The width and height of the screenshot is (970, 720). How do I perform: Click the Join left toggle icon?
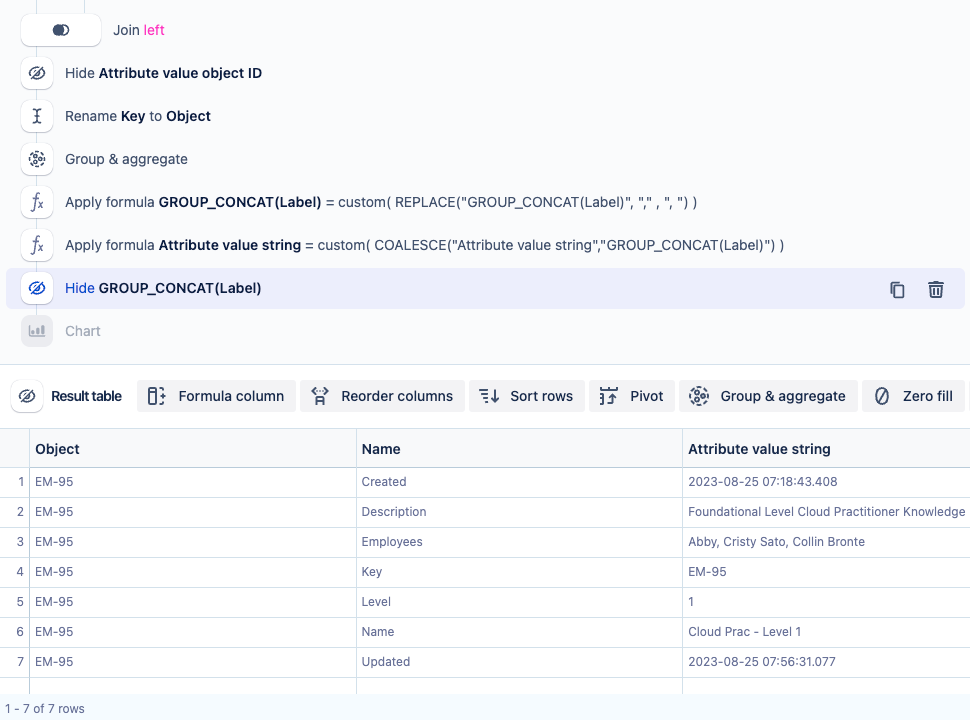(61, 30)
